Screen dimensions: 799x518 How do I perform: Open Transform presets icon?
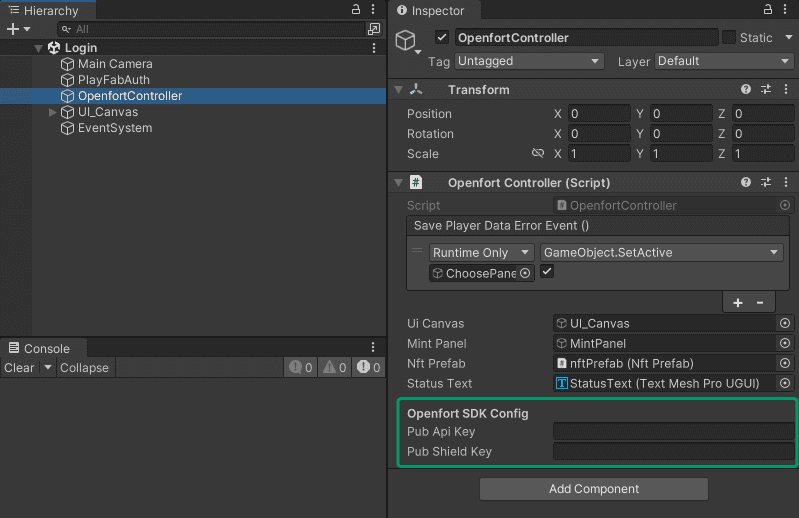(x=766, y=90)
